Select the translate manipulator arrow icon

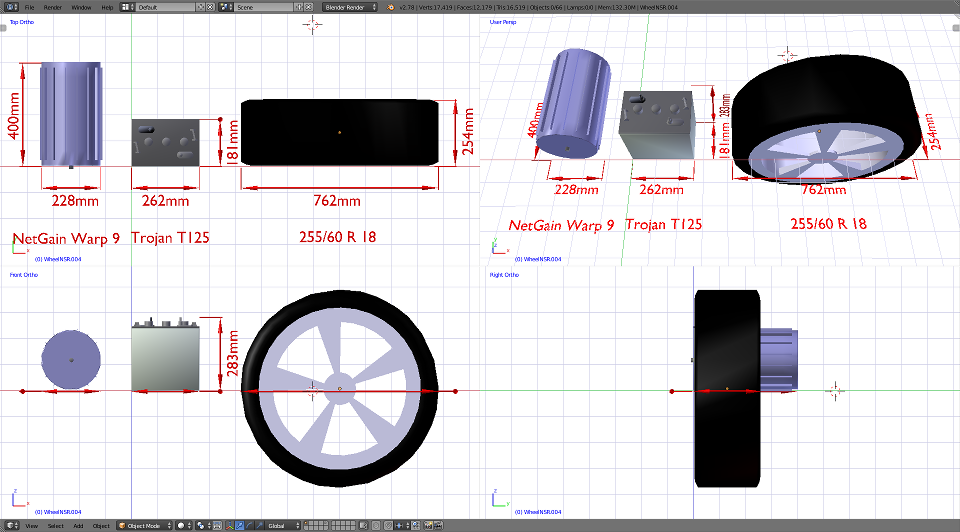click(240, 525)
